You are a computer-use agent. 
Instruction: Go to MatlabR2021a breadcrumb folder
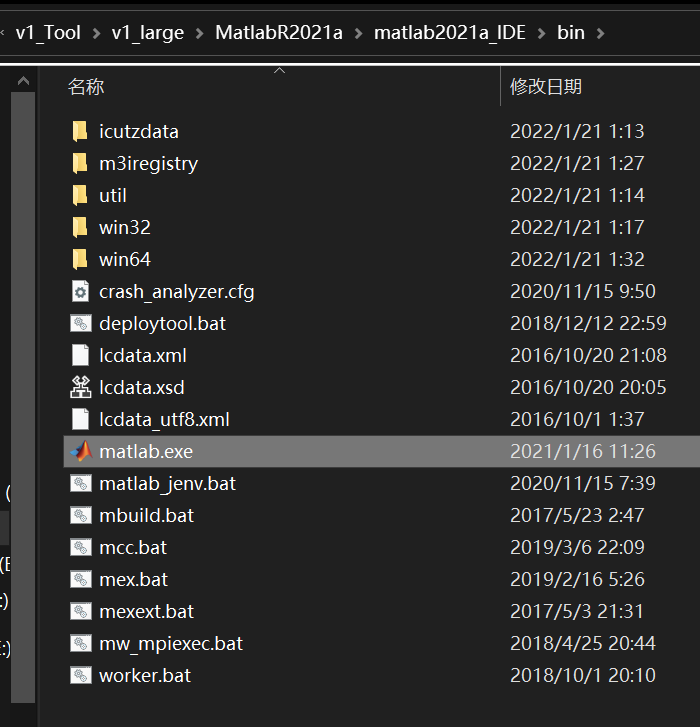point(279,33)
